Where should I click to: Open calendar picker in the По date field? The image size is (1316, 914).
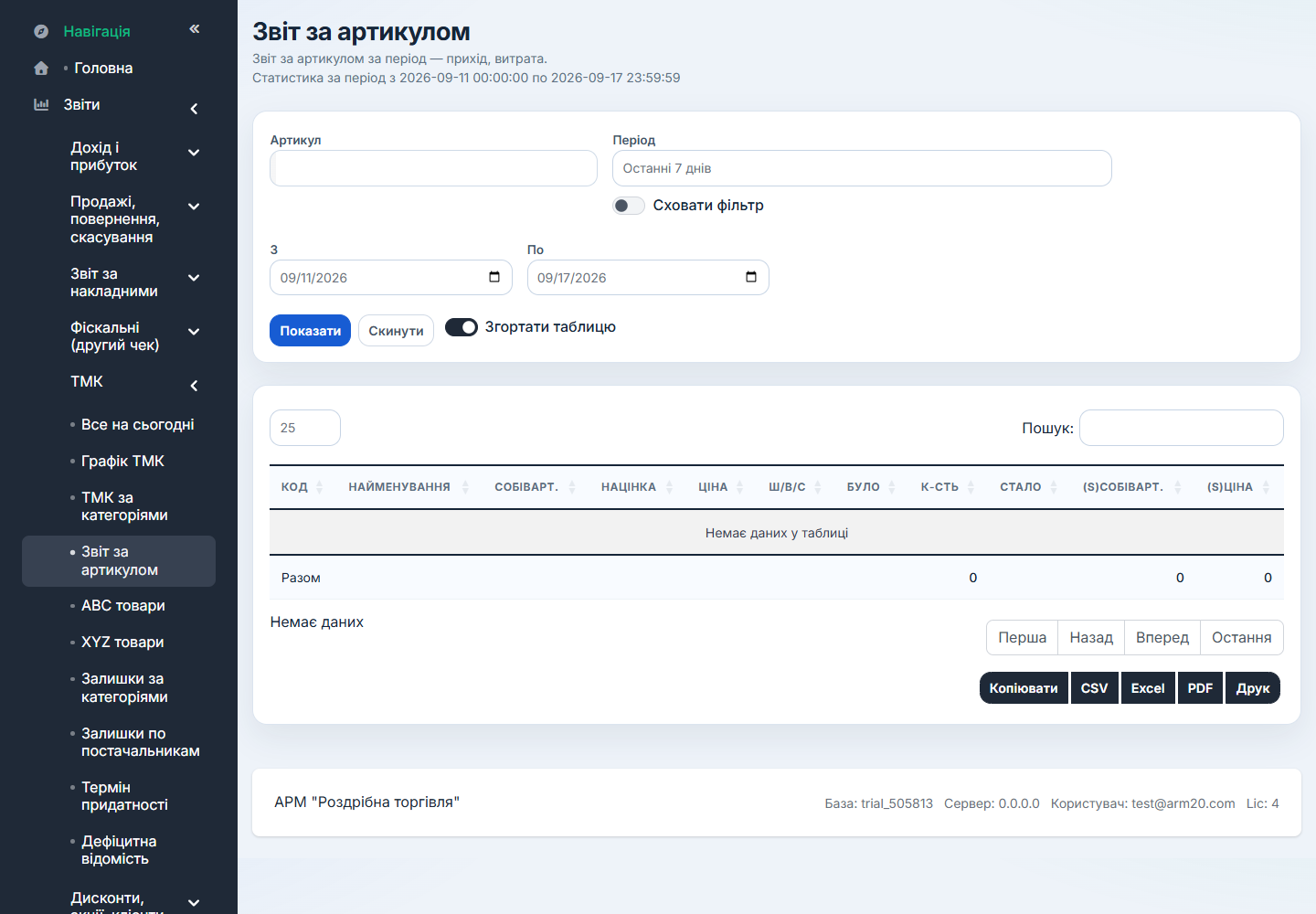[751, 277]
